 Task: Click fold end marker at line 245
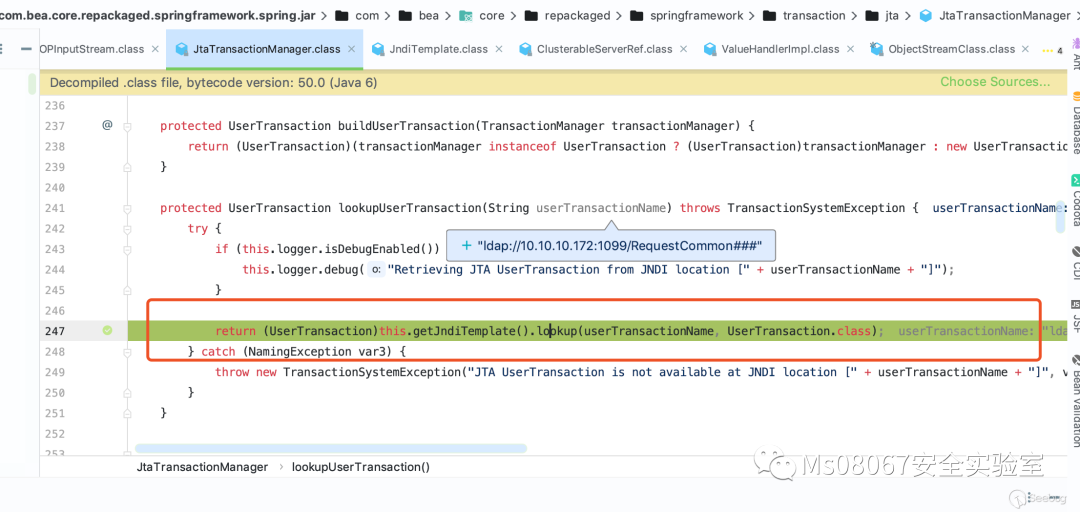(x=127, y=290)
